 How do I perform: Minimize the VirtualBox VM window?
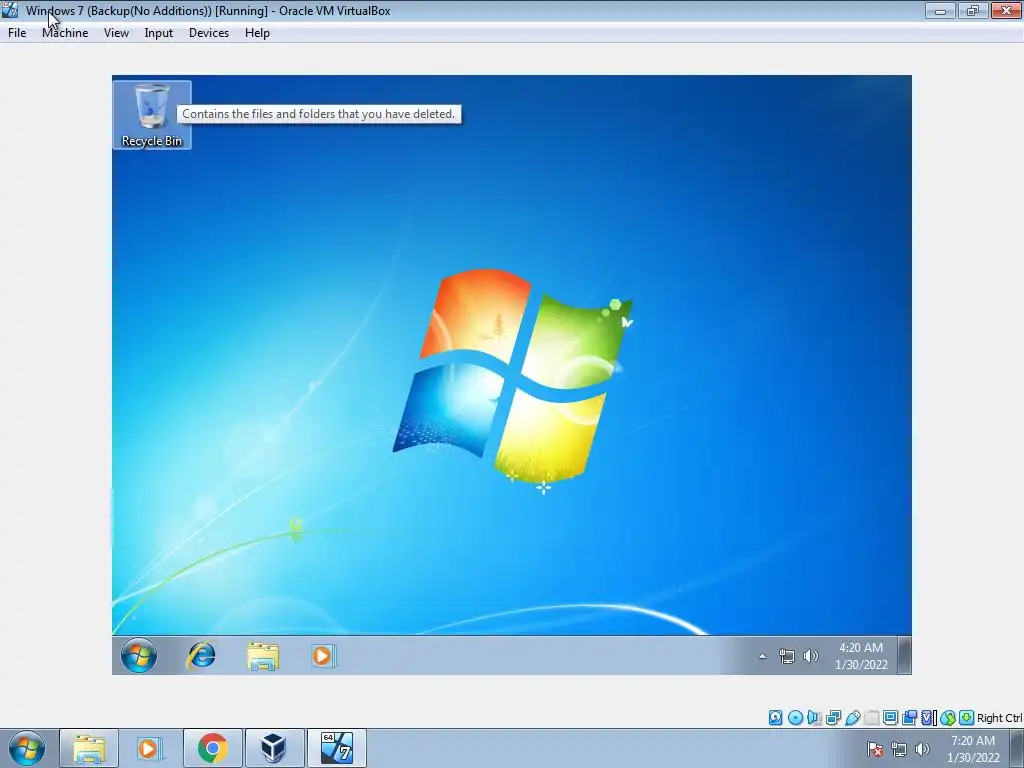(940, 10)
